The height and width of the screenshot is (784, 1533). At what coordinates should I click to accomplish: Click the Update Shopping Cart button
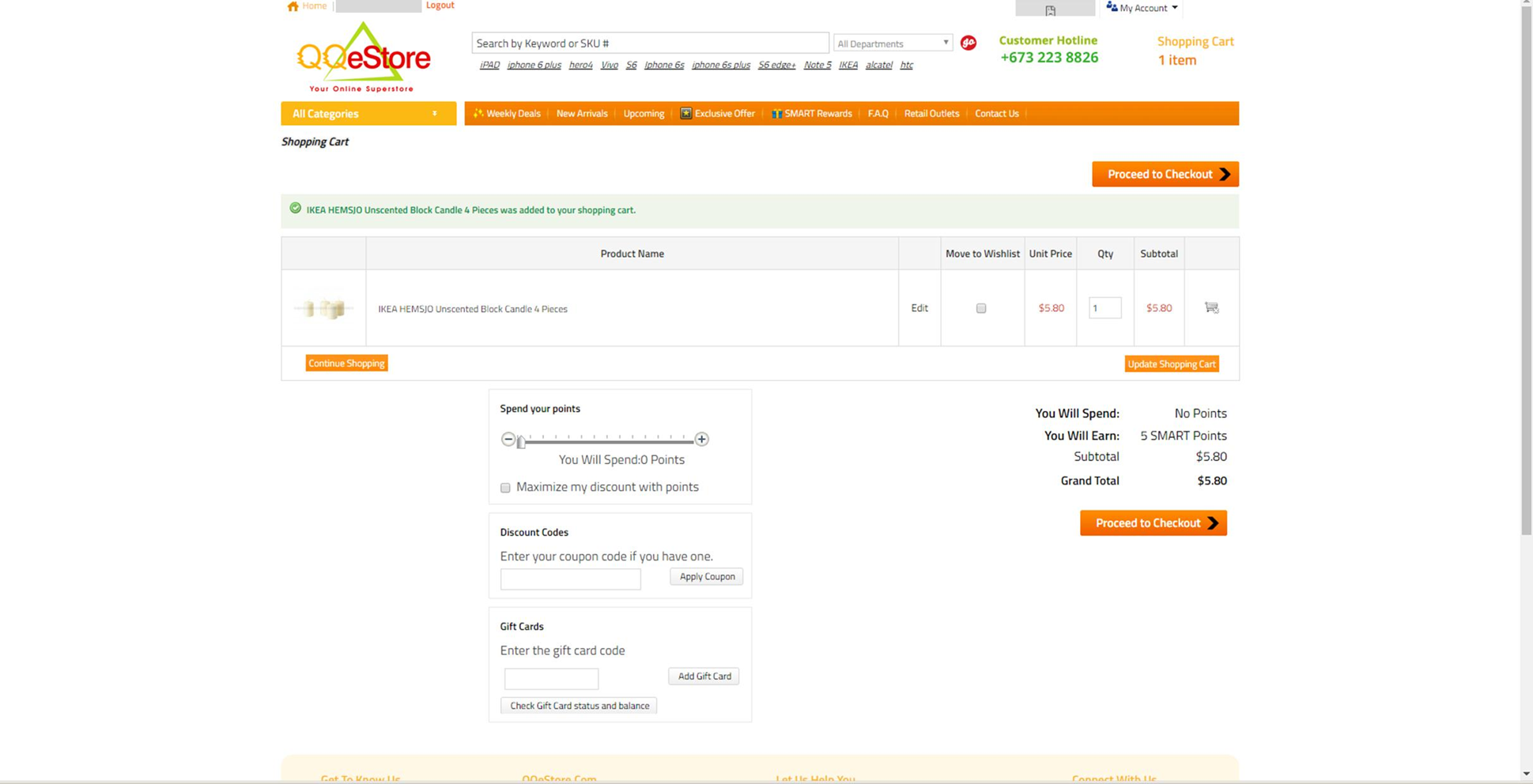(x=1171, y=364)
